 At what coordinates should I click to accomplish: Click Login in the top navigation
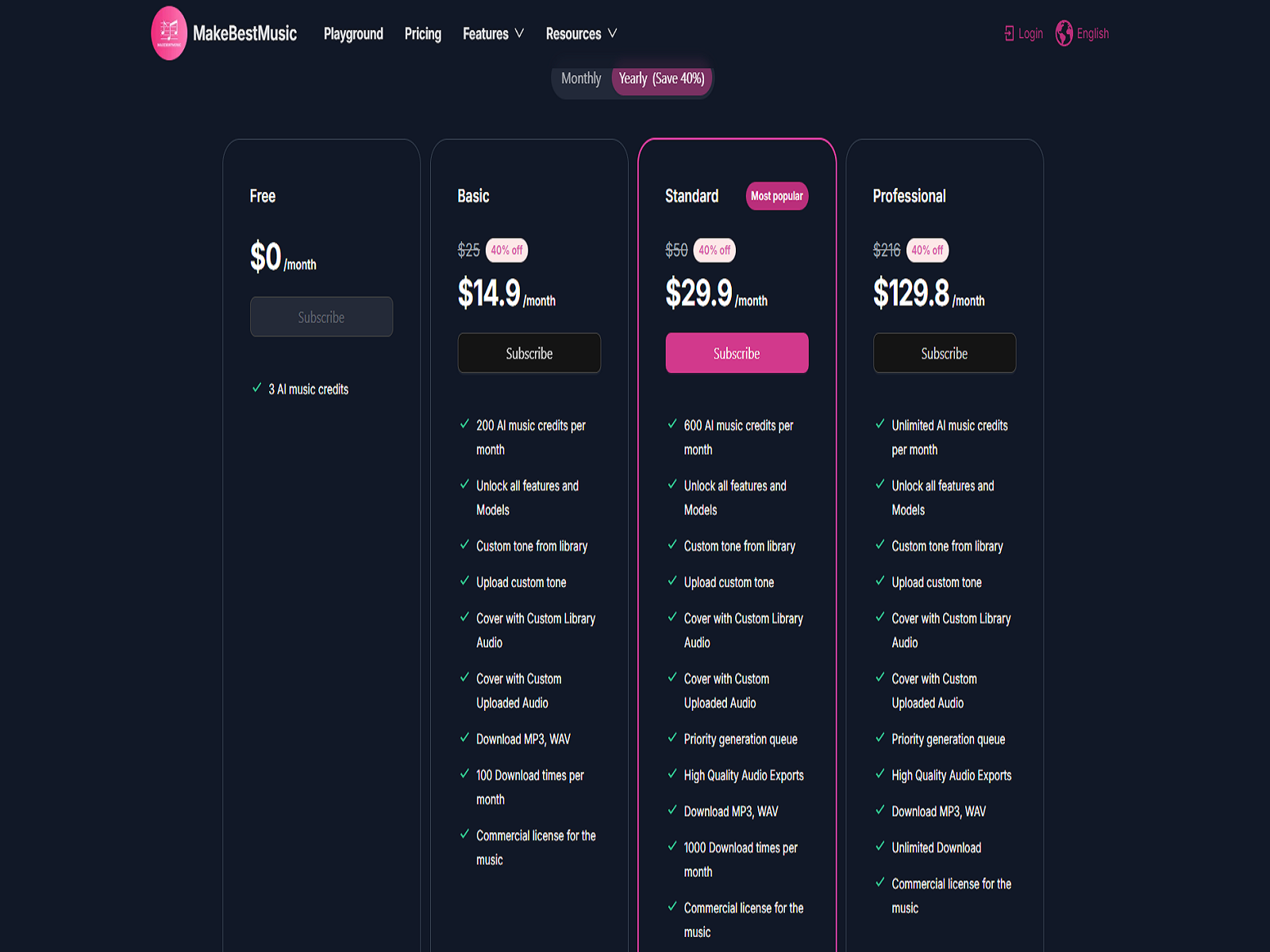1029,33
